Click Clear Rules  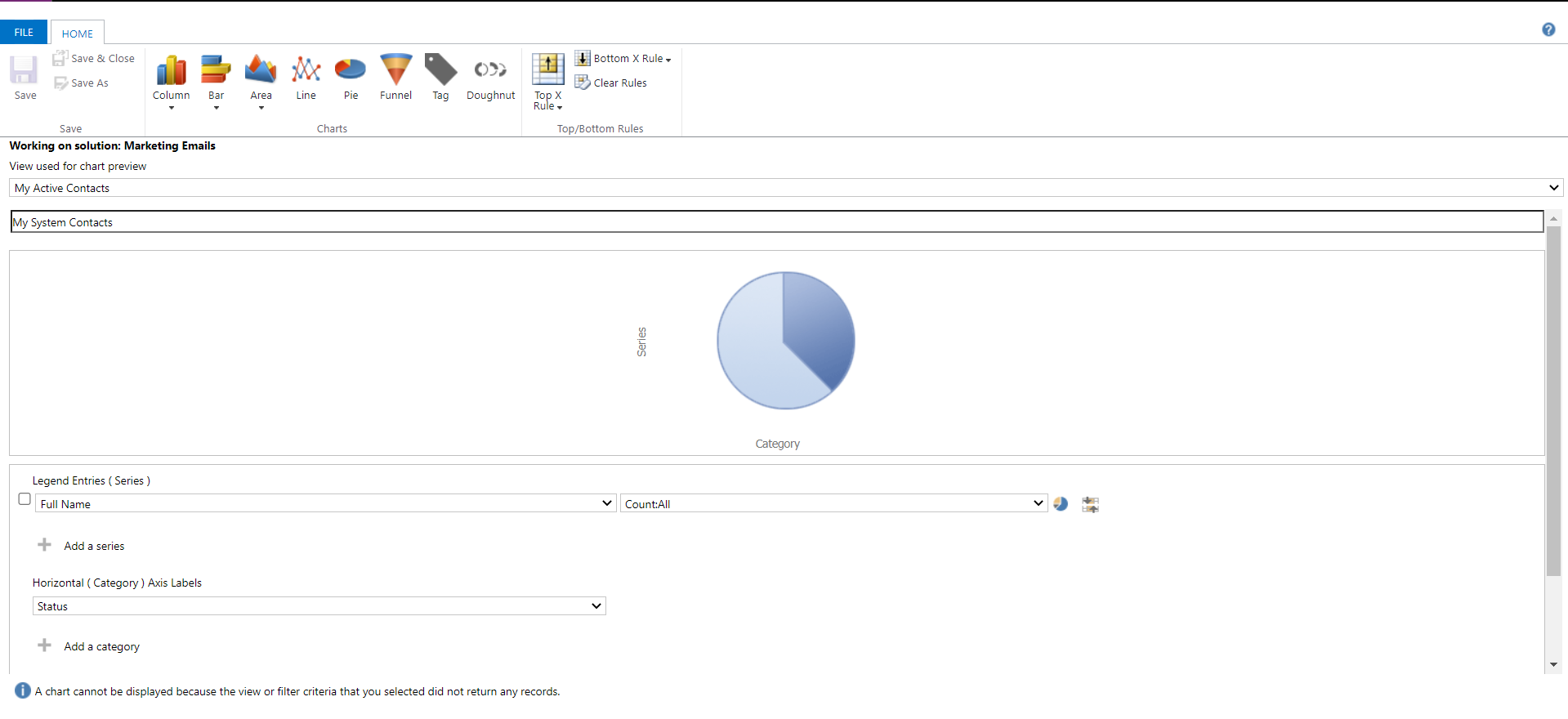pyautogui.click(x=611, y=83)
